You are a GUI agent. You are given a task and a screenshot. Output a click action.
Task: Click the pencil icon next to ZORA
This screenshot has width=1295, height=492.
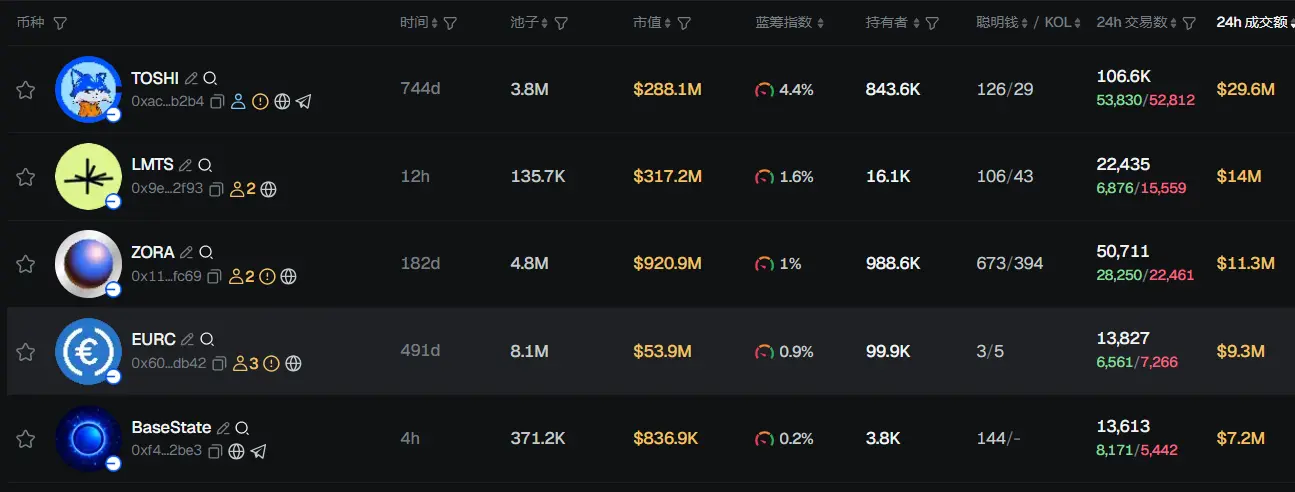click(x=186, y=253)
